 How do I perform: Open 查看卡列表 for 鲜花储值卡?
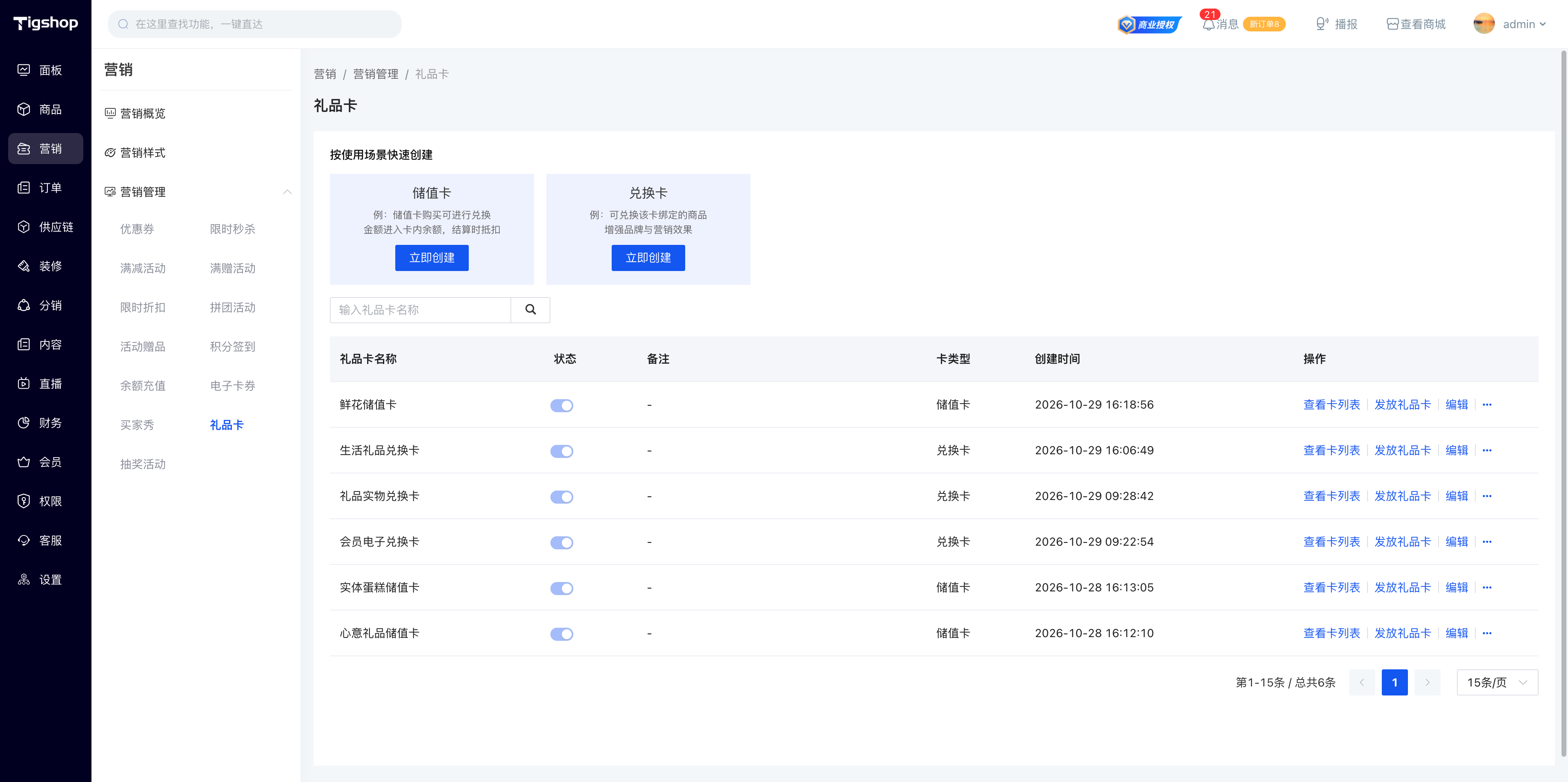click(1331, 405)
